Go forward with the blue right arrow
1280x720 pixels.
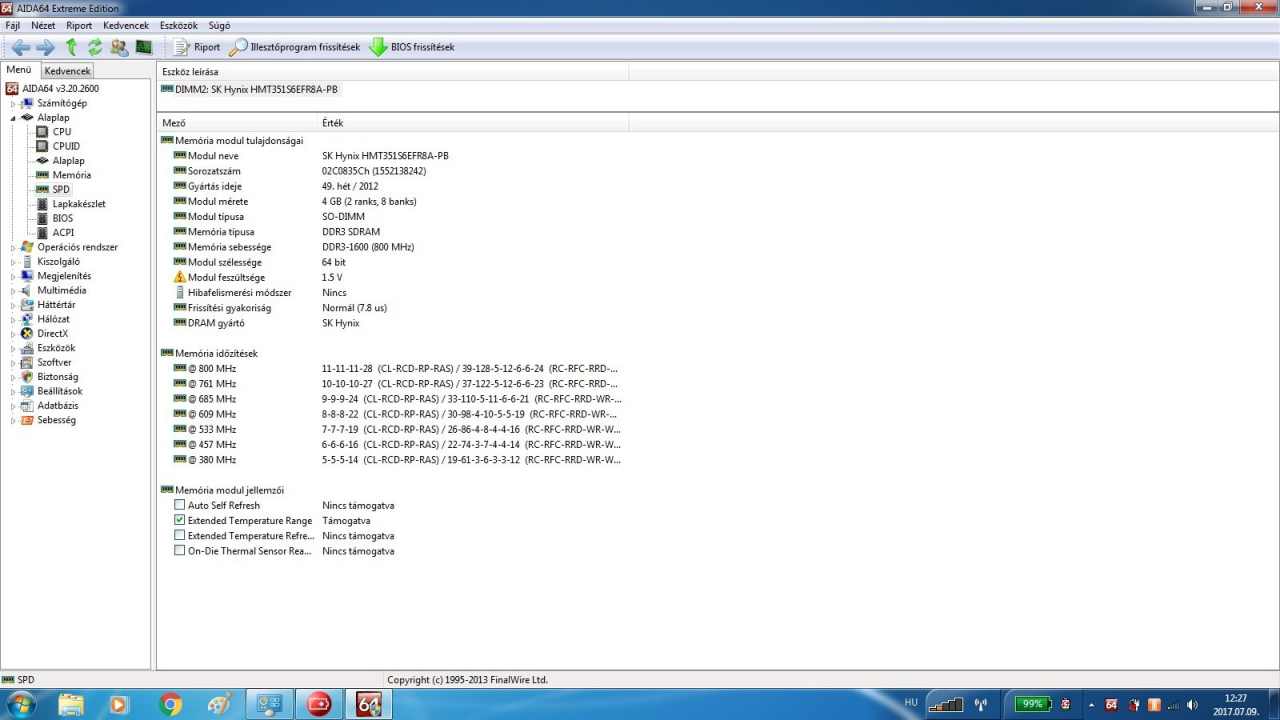[x=46, y=47]
